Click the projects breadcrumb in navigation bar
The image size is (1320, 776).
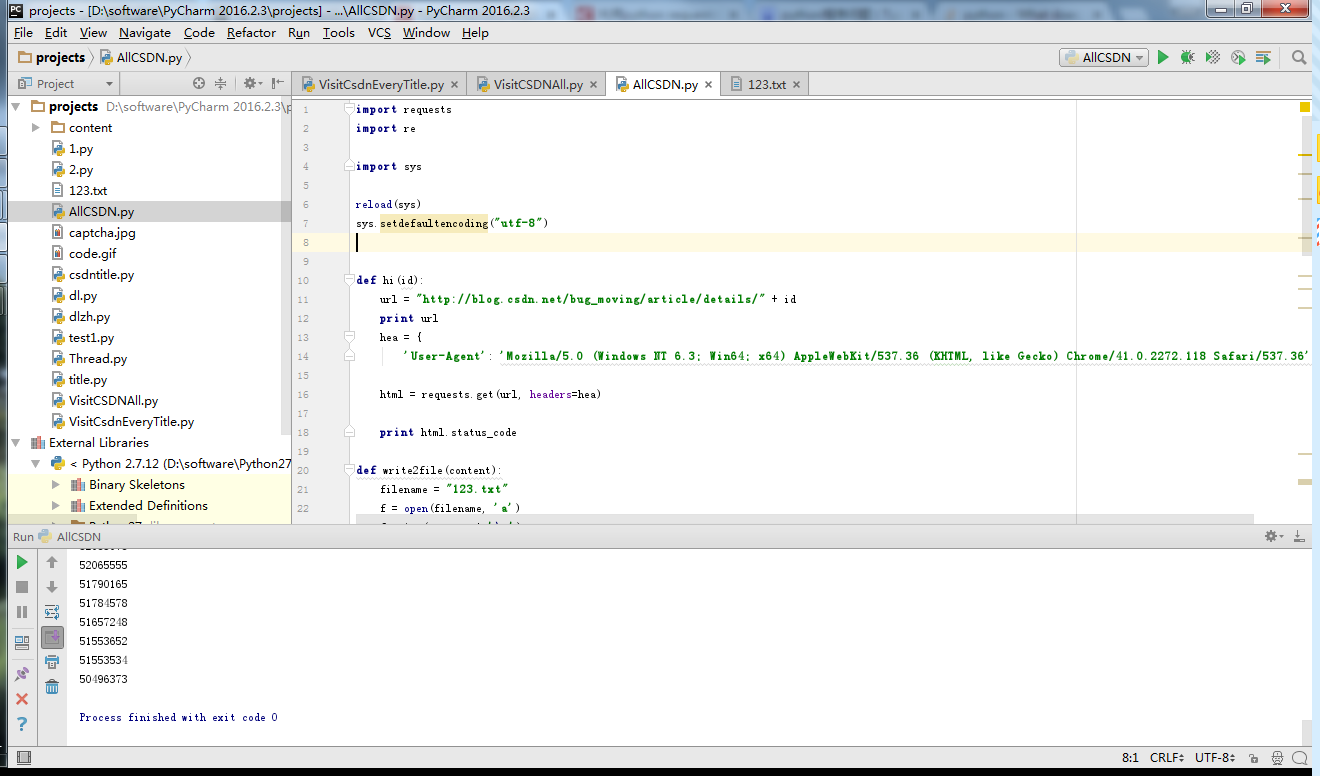[51, 58]
